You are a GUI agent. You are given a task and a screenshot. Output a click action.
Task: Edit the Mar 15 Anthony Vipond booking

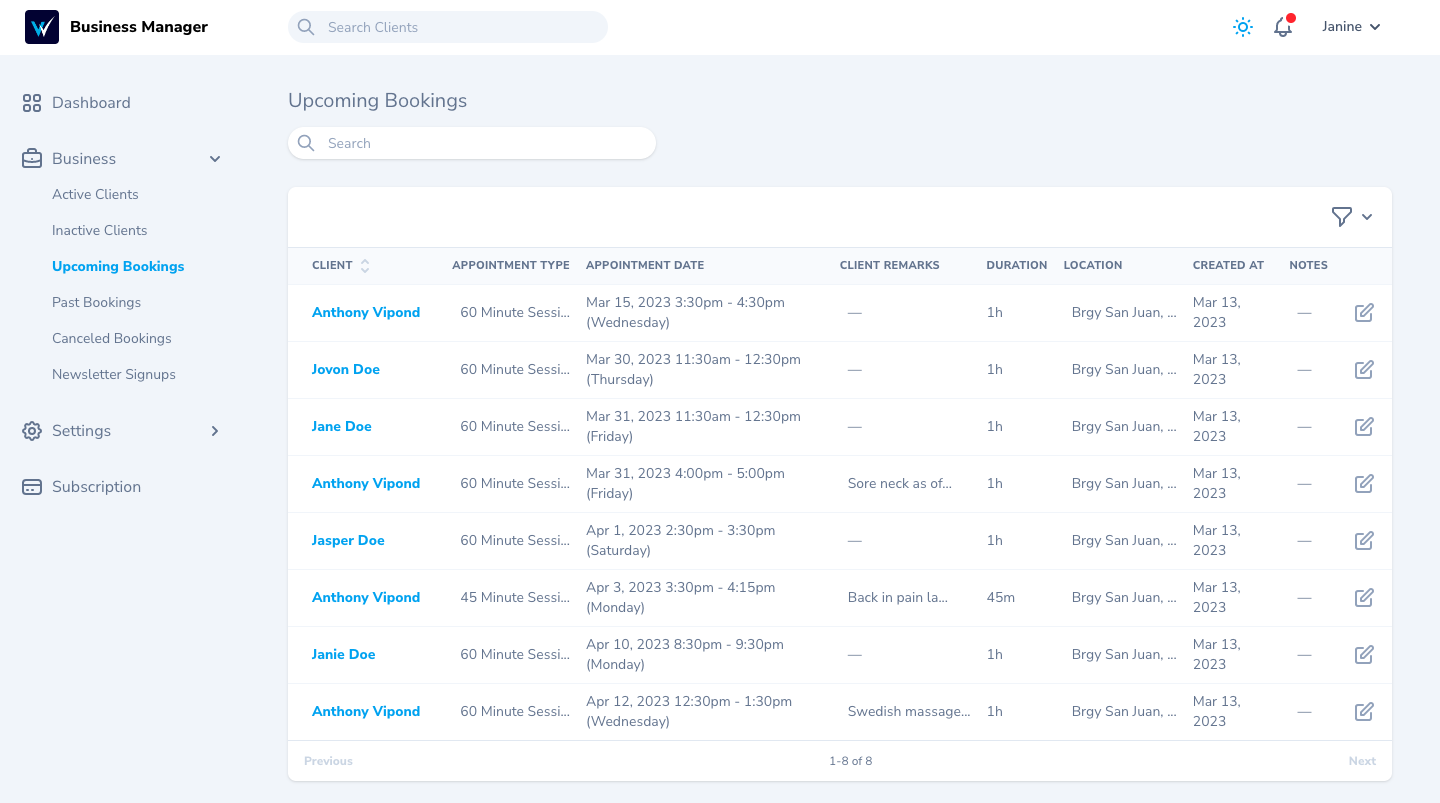1364,313
